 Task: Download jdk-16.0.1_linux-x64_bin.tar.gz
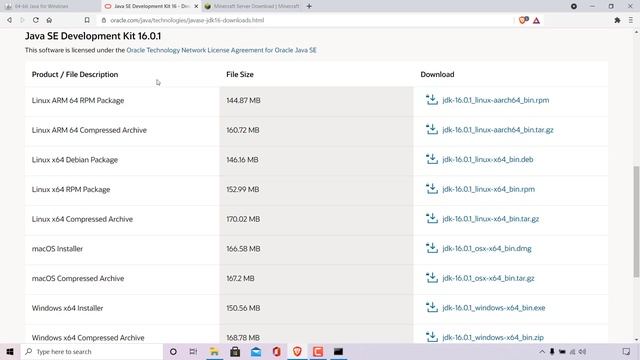[x=491, y=219]
